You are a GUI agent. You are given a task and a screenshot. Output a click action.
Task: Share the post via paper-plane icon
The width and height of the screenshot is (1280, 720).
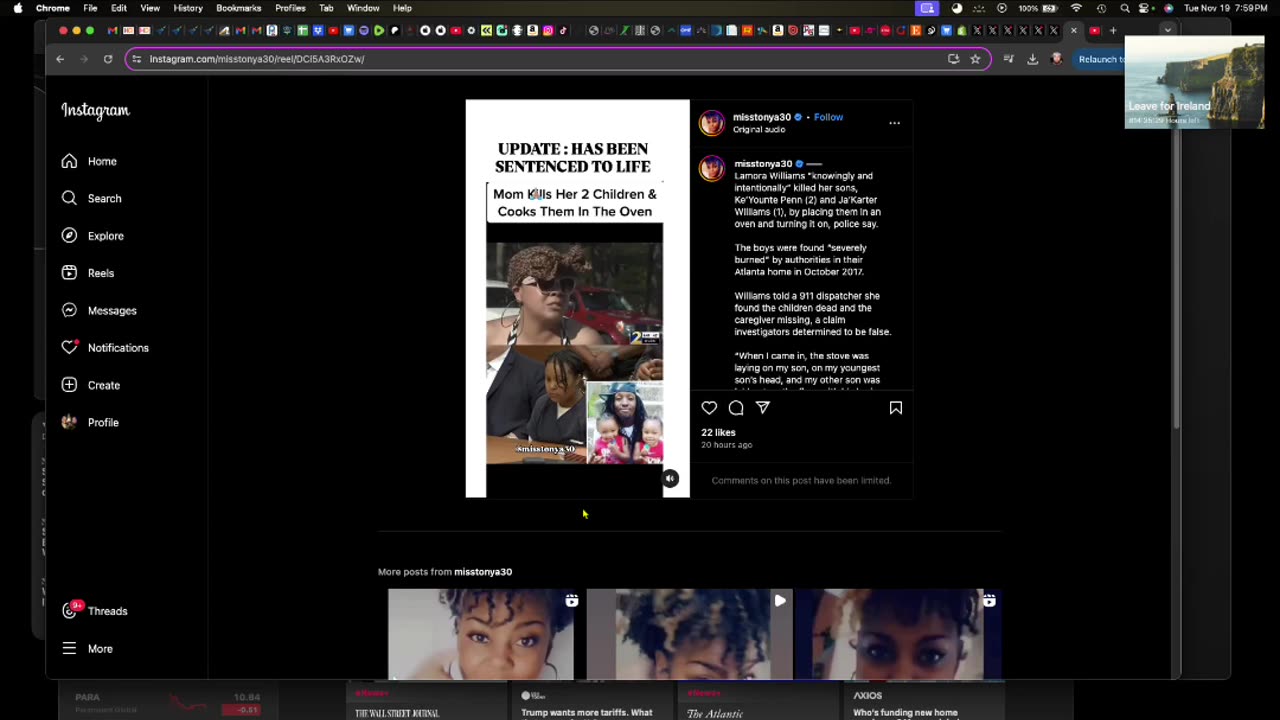(x=763, y=408)
